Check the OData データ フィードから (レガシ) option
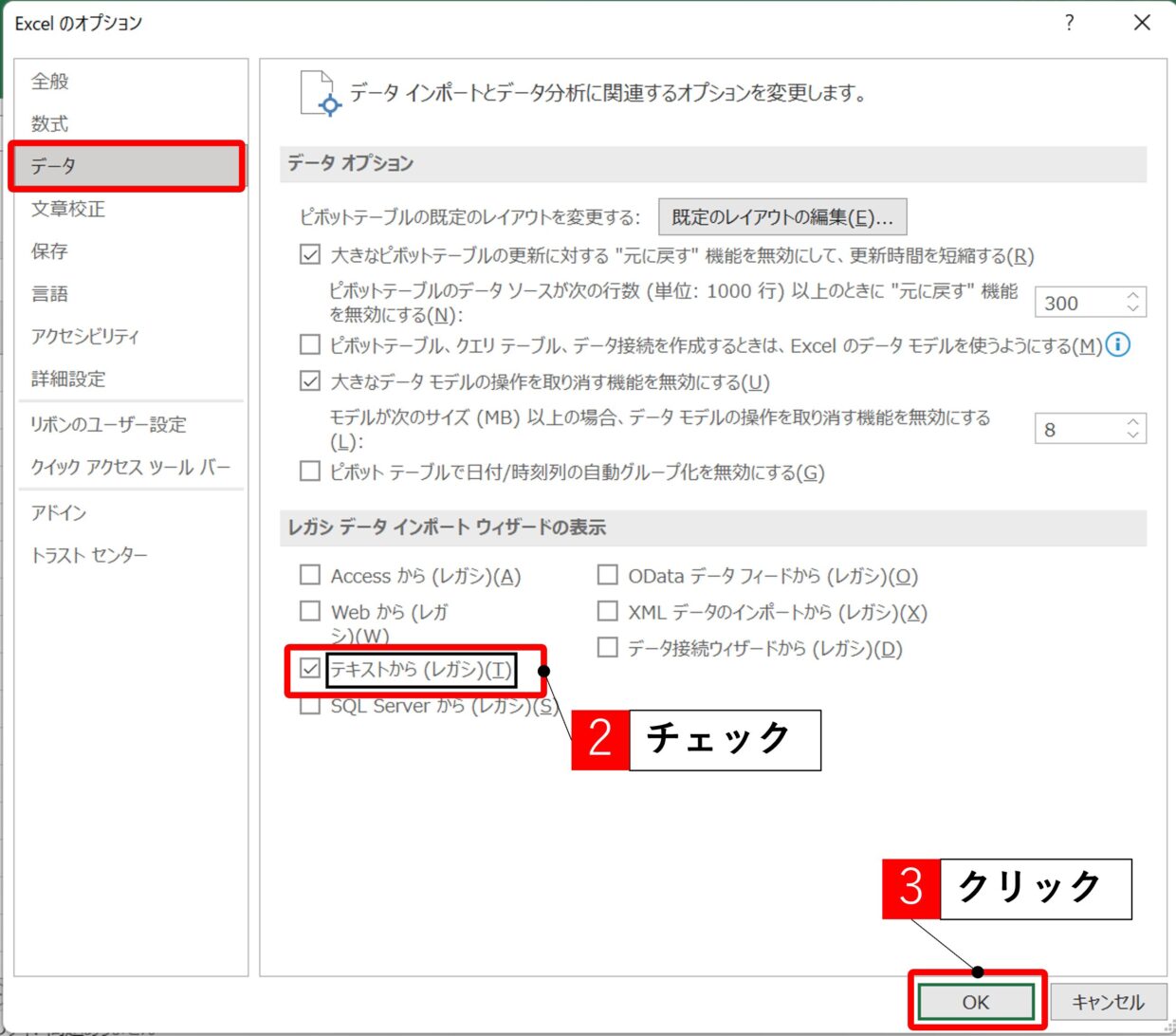The image size is (1176, 1036). pos(608,574)
